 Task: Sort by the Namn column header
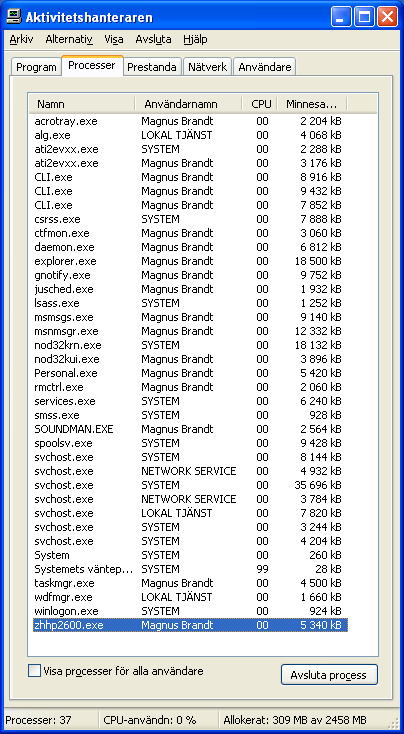click(x=82, y=104)
